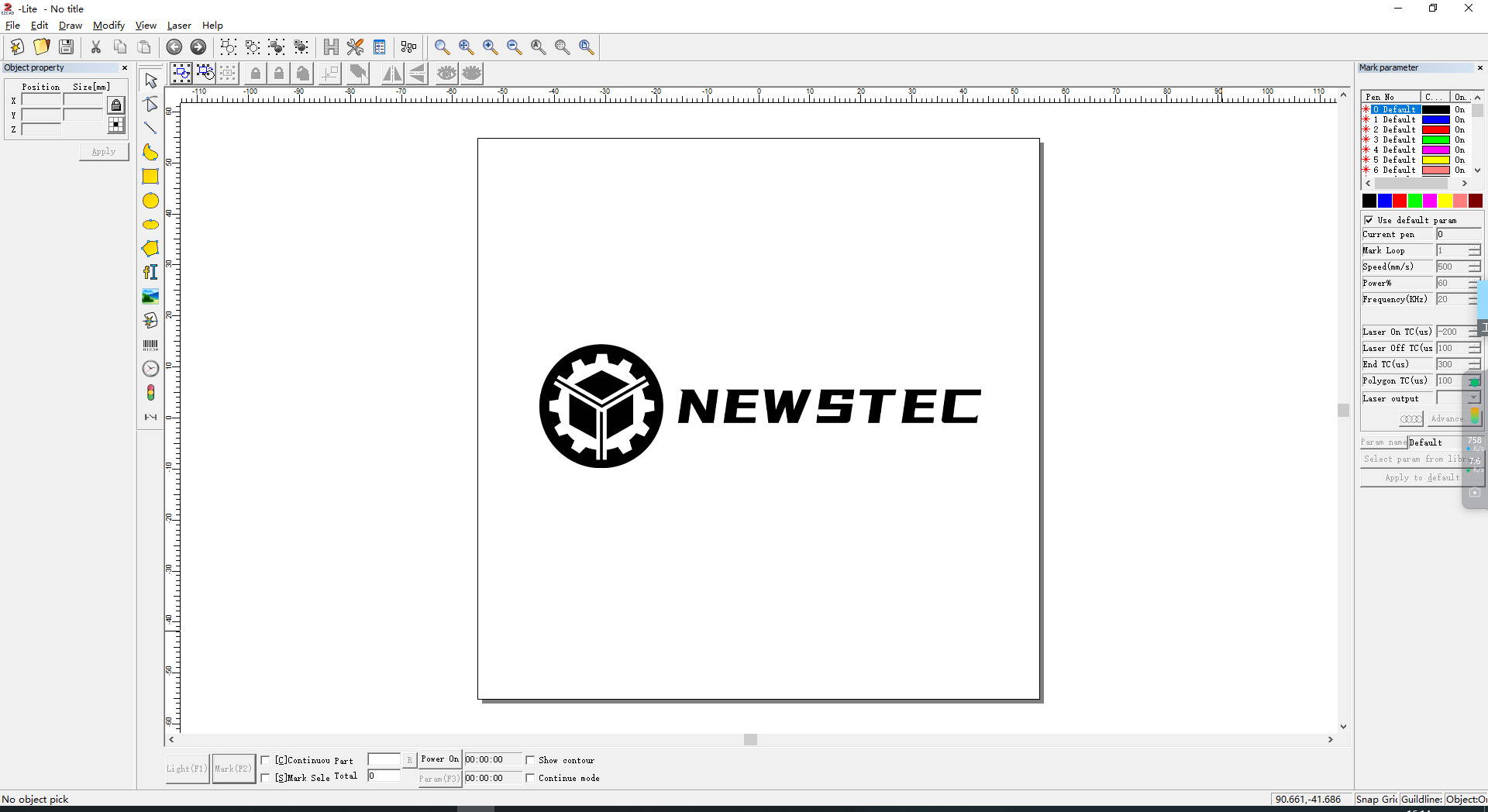Select the Text tool

150,272
